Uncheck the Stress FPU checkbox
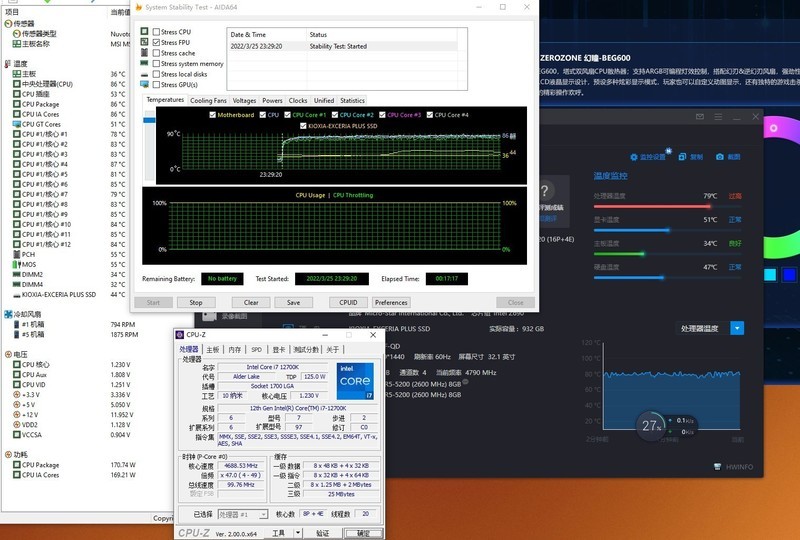This screenshot has width=800, height=540. (x=155, y=43)
